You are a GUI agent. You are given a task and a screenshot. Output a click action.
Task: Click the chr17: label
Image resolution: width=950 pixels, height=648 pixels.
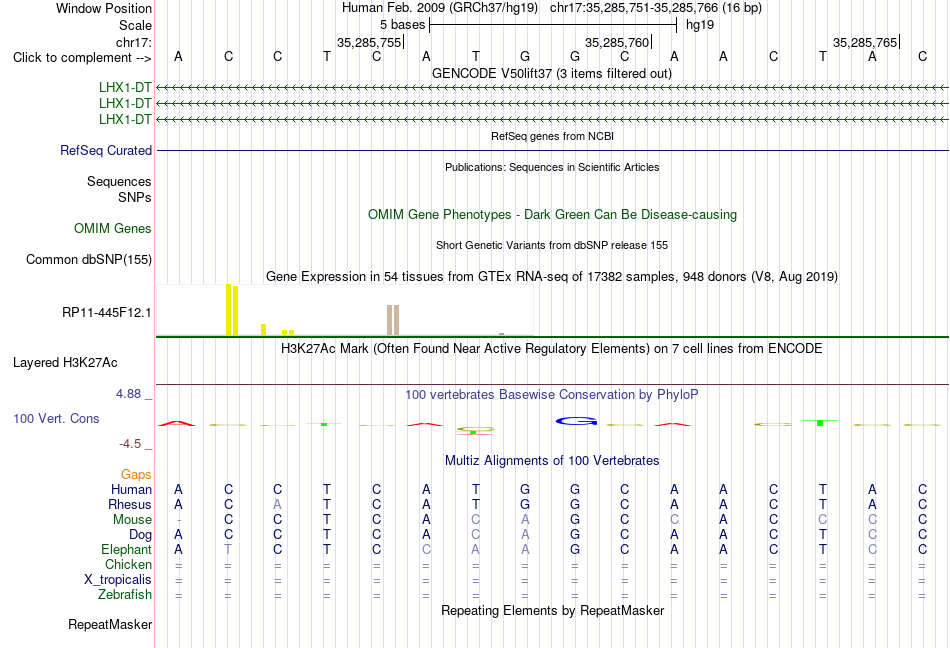(133, 42)
